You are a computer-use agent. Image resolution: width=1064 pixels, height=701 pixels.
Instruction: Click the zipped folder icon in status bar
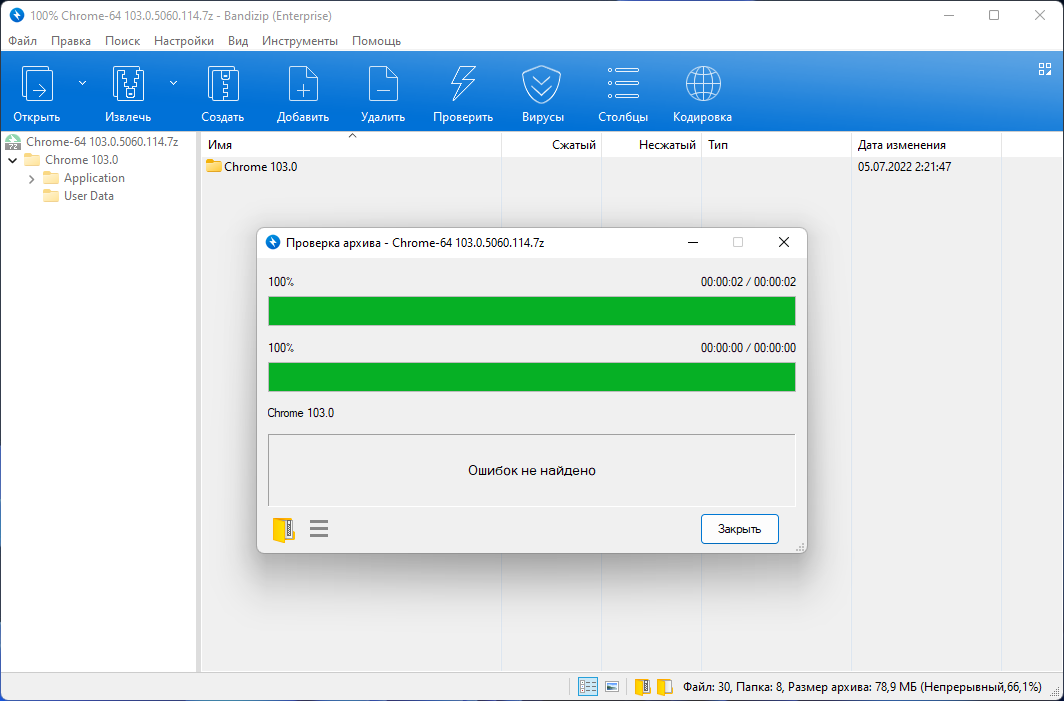point(643,687)
